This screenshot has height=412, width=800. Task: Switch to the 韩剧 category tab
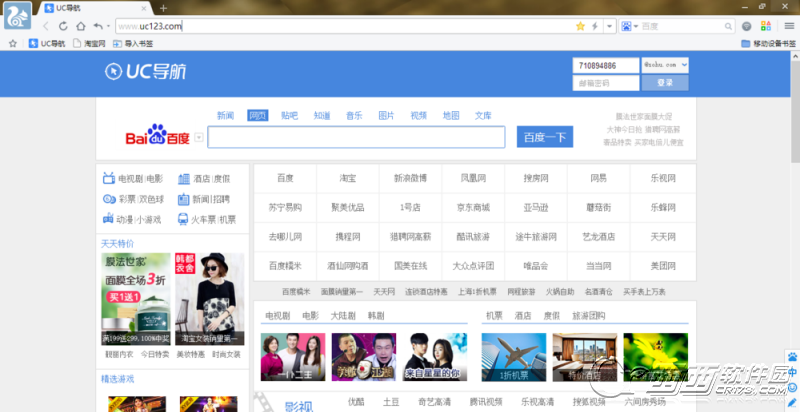coord(376,316)
